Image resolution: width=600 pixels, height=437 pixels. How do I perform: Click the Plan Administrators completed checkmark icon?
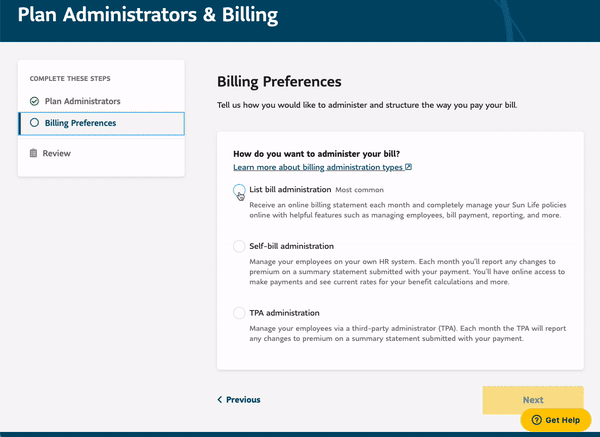34,101
